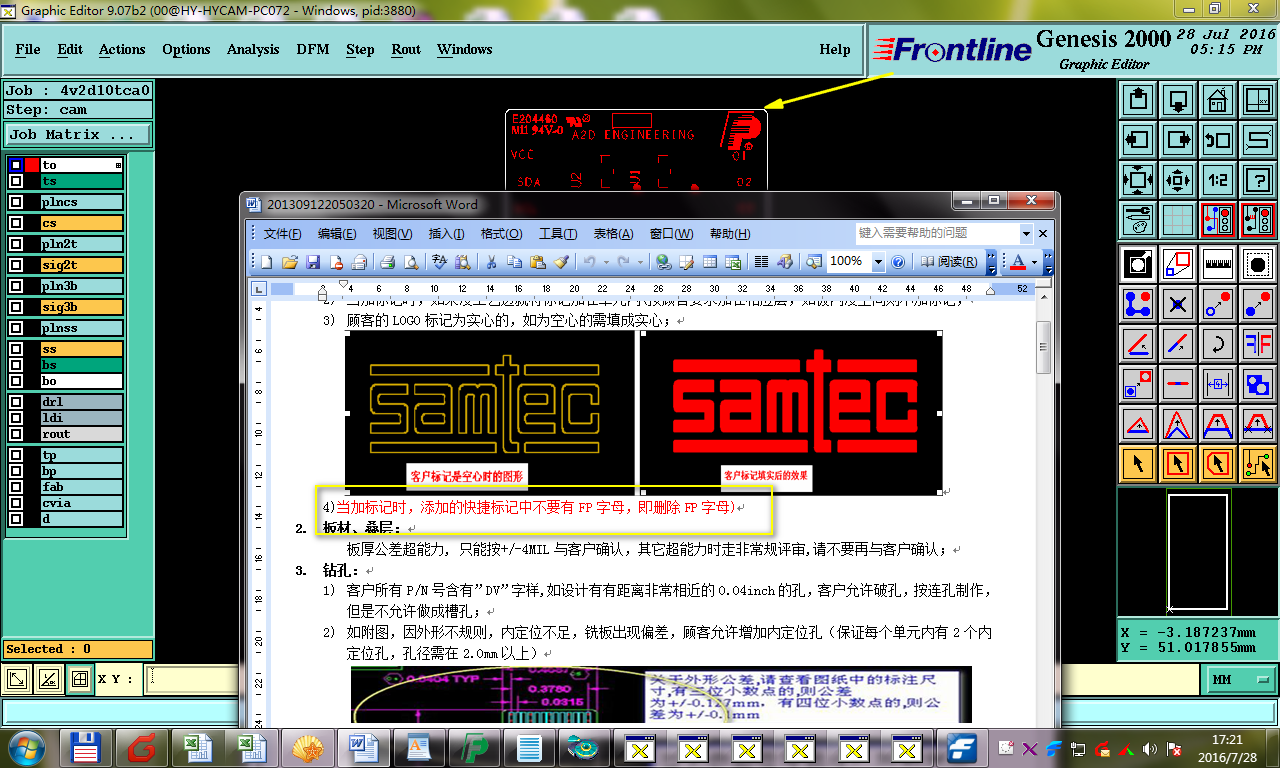1280x768 pixels.
Task: Open the DFM menu in Genesis
Action: [313, 49]
